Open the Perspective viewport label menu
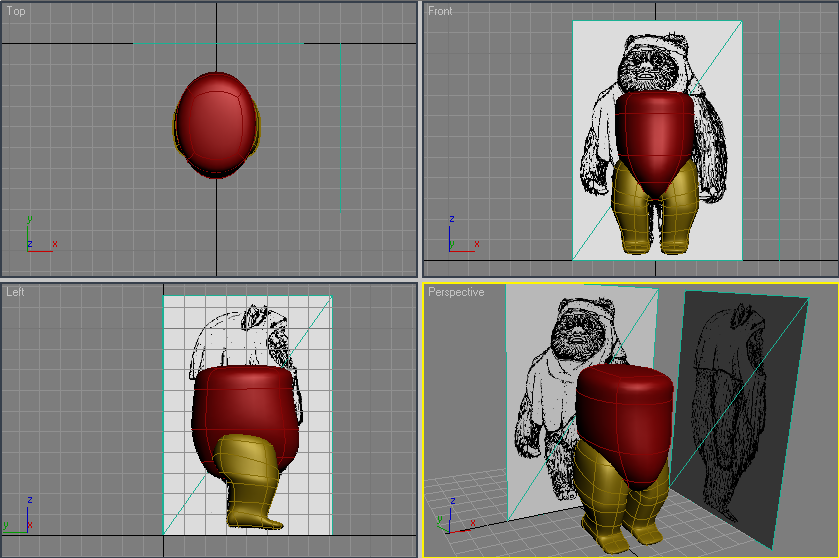Viewport: 839px width, 558px height. point(456,292)
